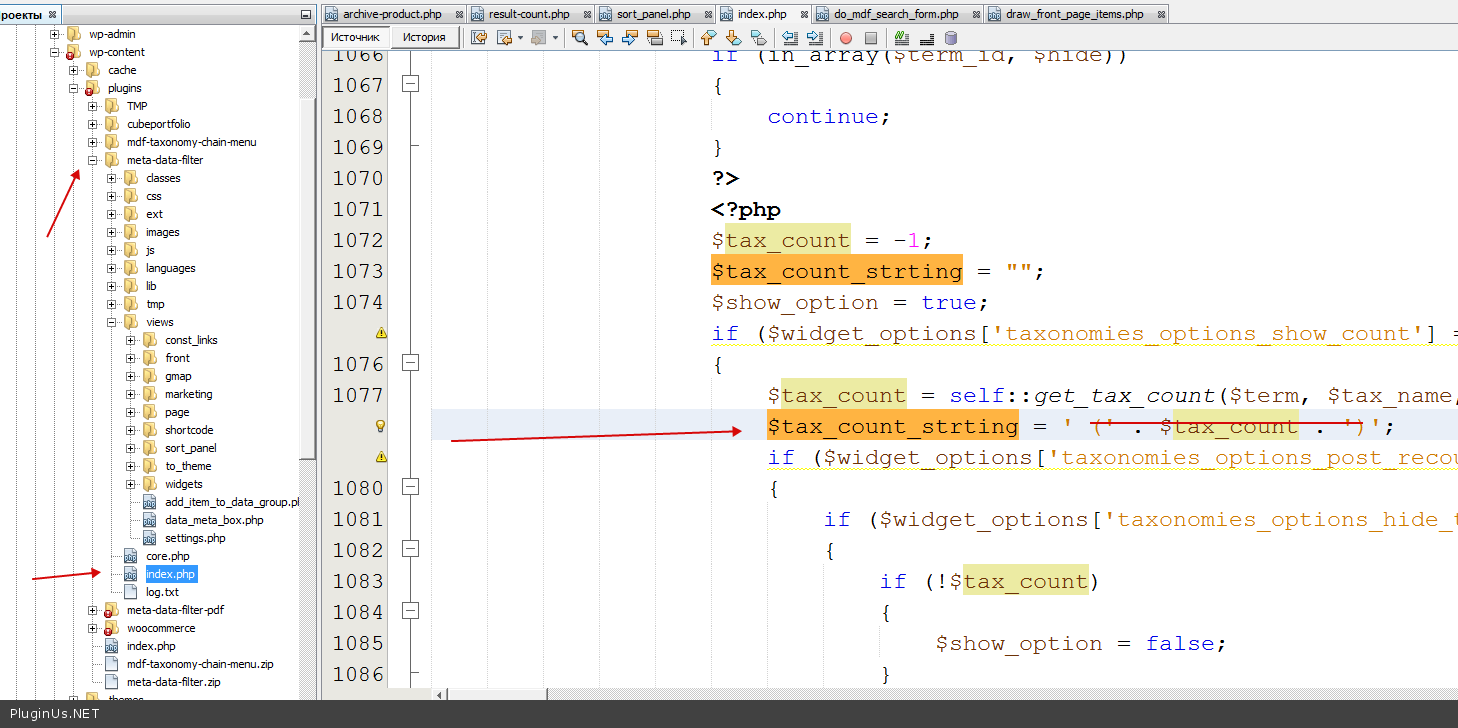Collapse code fold at line 1080
This screenshot has width=1458, height=728.
click(x=409, y=487)
